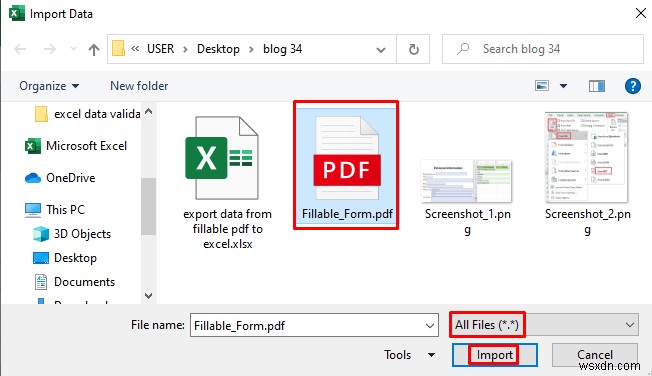The height and width of the screenshot is (376, 652).
Task: Select the Fillable_Form.pdf file
Action: (x=346, y=165)
